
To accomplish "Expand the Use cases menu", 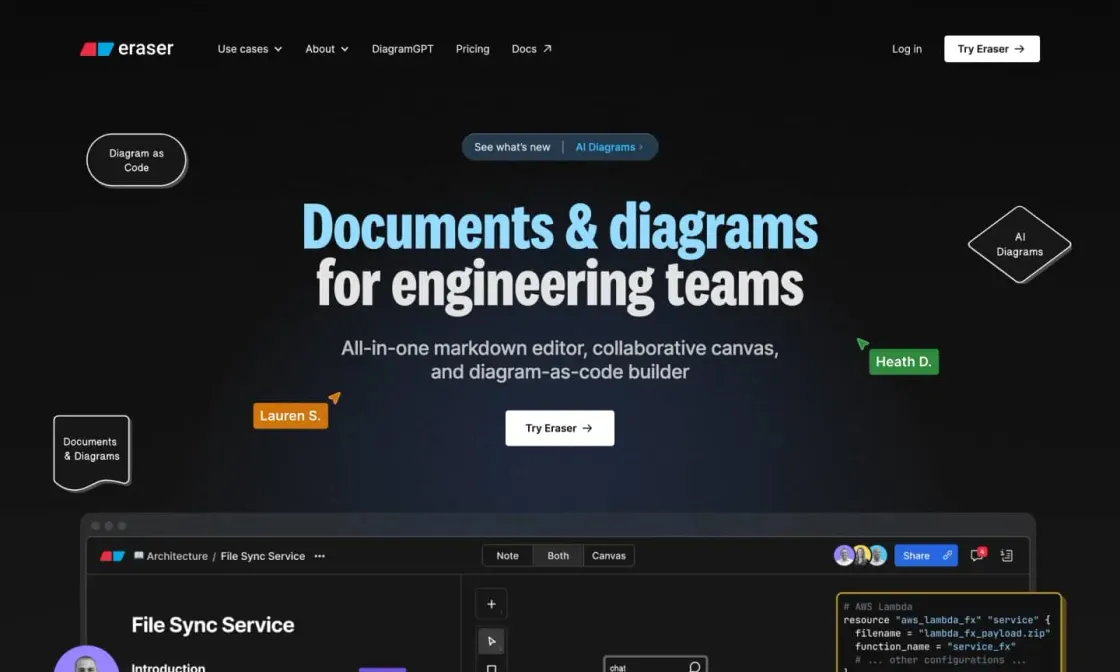I will 249,49.
